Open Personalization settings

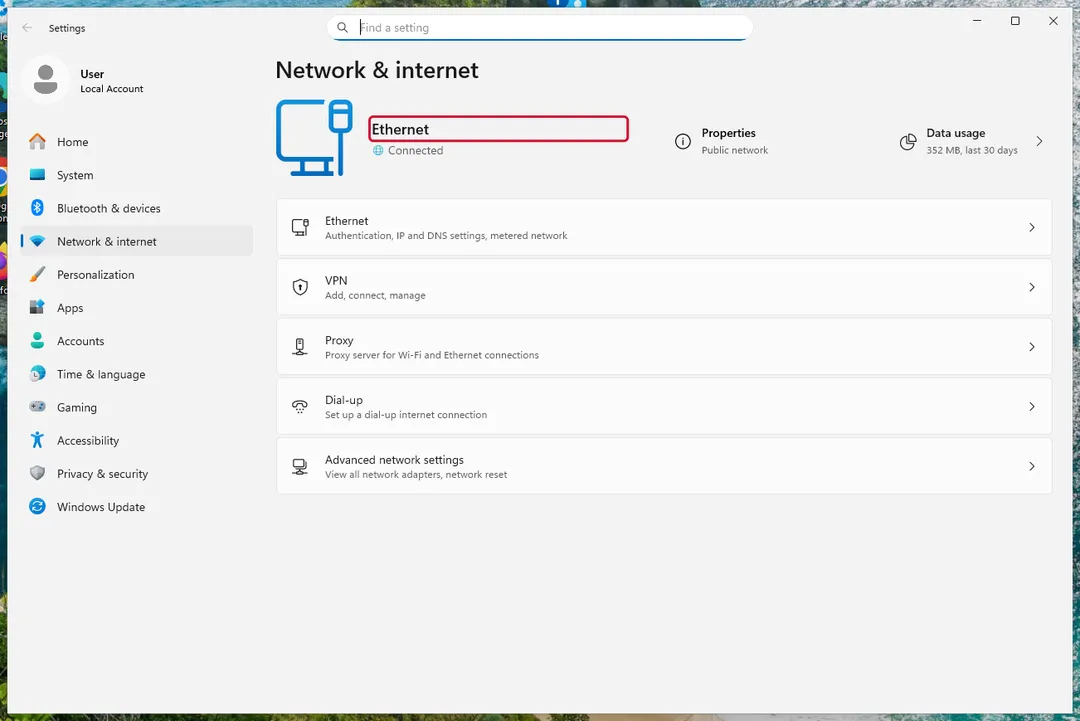click(136, 274)
